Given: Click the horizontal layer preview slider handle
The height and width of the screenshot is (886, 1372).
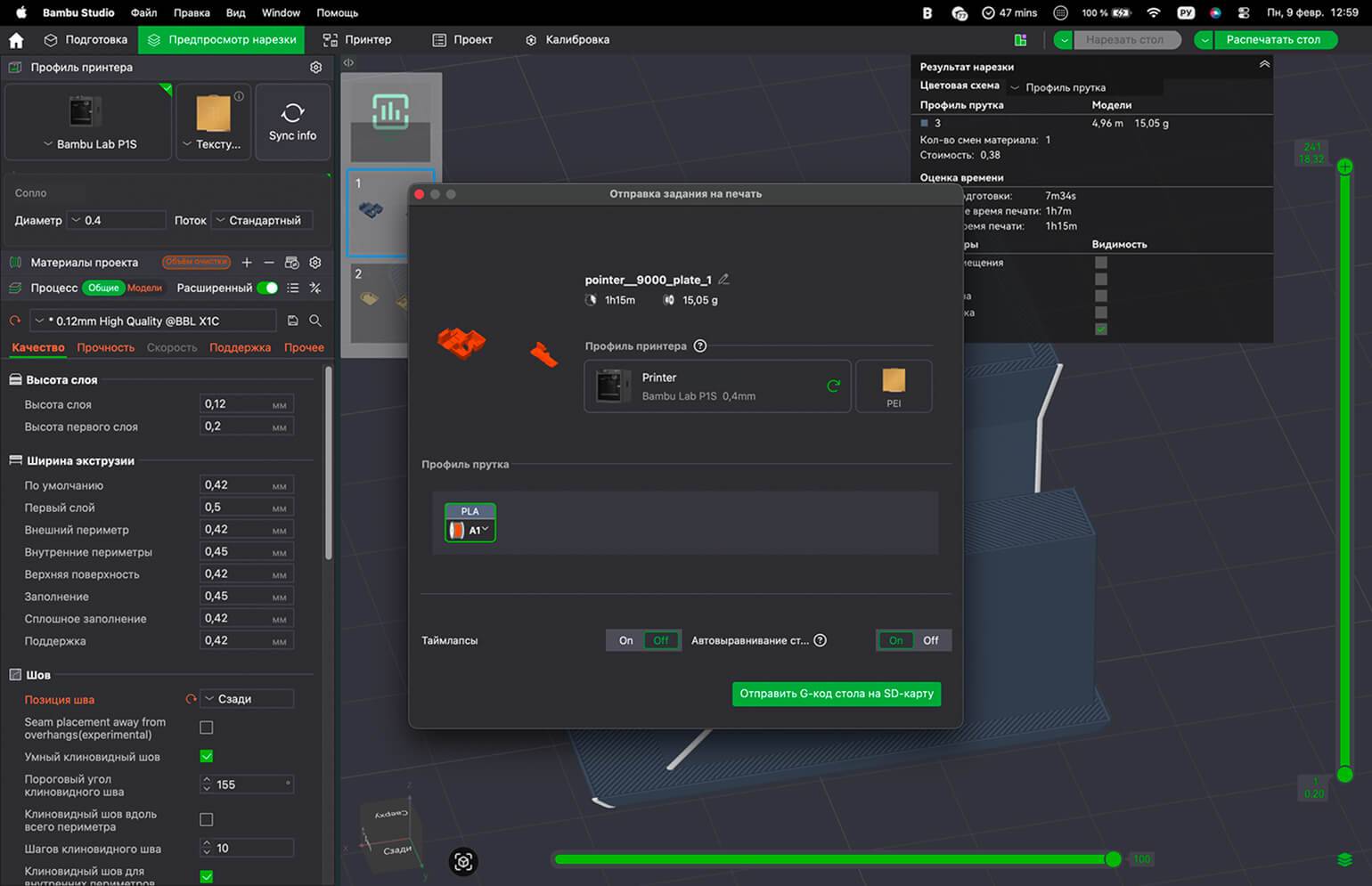Looking at the screenshot, I should 1113,859.
